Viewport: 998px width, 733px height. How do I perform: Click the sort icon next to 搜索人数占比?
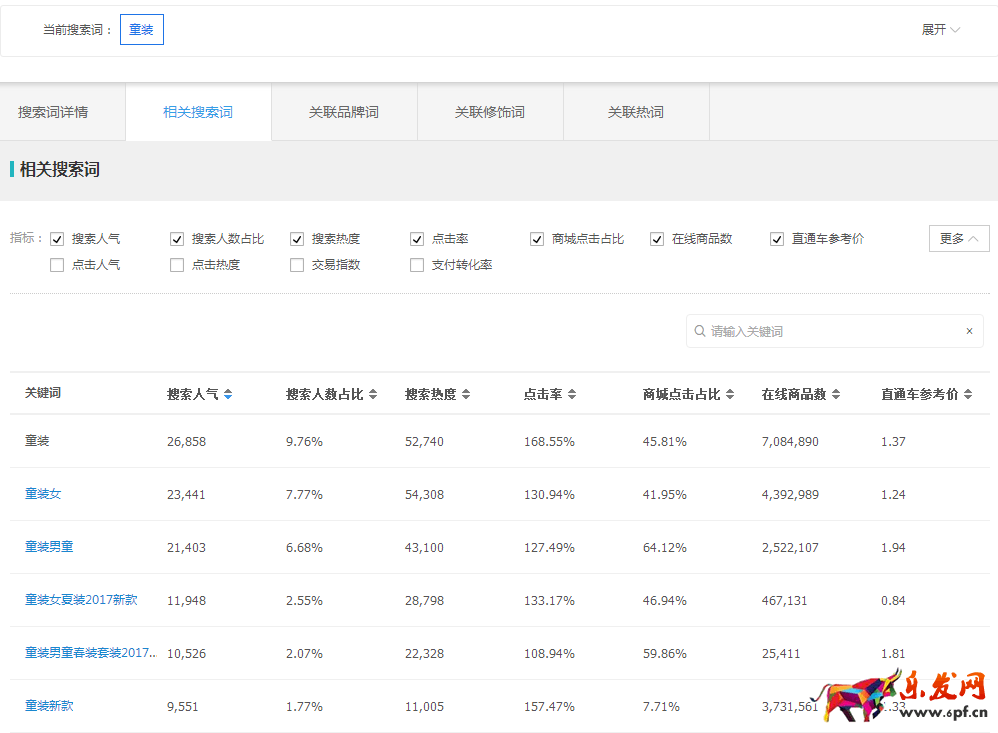373,393
